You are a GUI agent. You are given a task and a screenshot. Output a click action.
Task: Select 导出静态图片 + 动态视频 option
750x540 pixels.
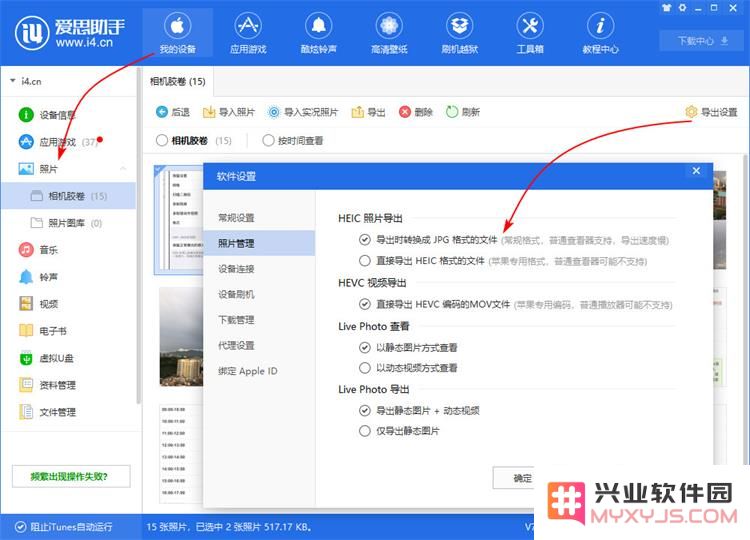point(364,410)
